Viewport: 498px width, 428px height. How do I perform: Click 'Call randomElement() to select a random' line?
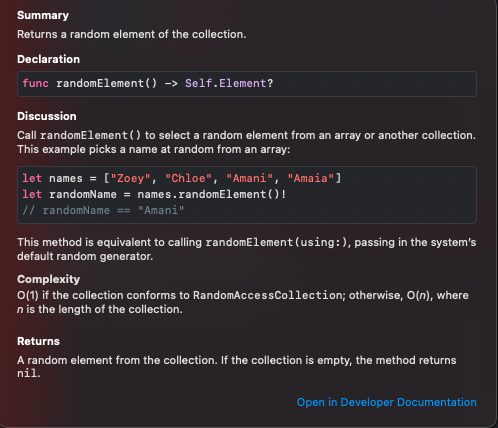(x=246, y=135)
